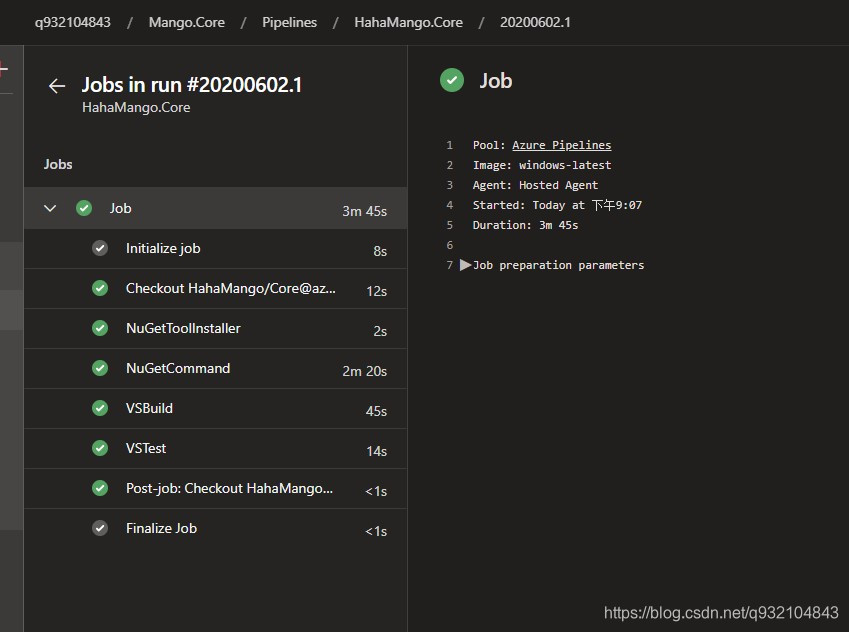This screenshot has width=849, height=632.
Task: Click the green check icon for NuGetCommand
Action: coord(100,368)
